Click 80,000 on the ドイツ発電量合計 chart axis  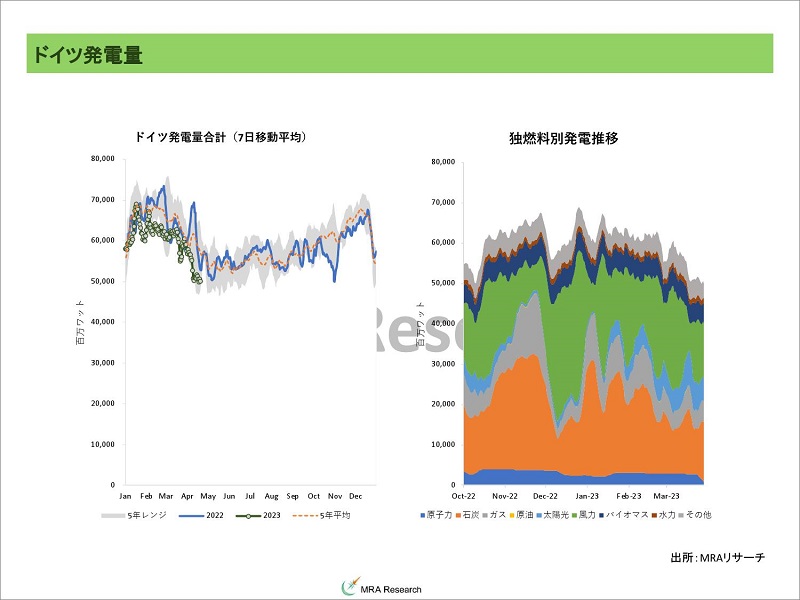[103, 159]
